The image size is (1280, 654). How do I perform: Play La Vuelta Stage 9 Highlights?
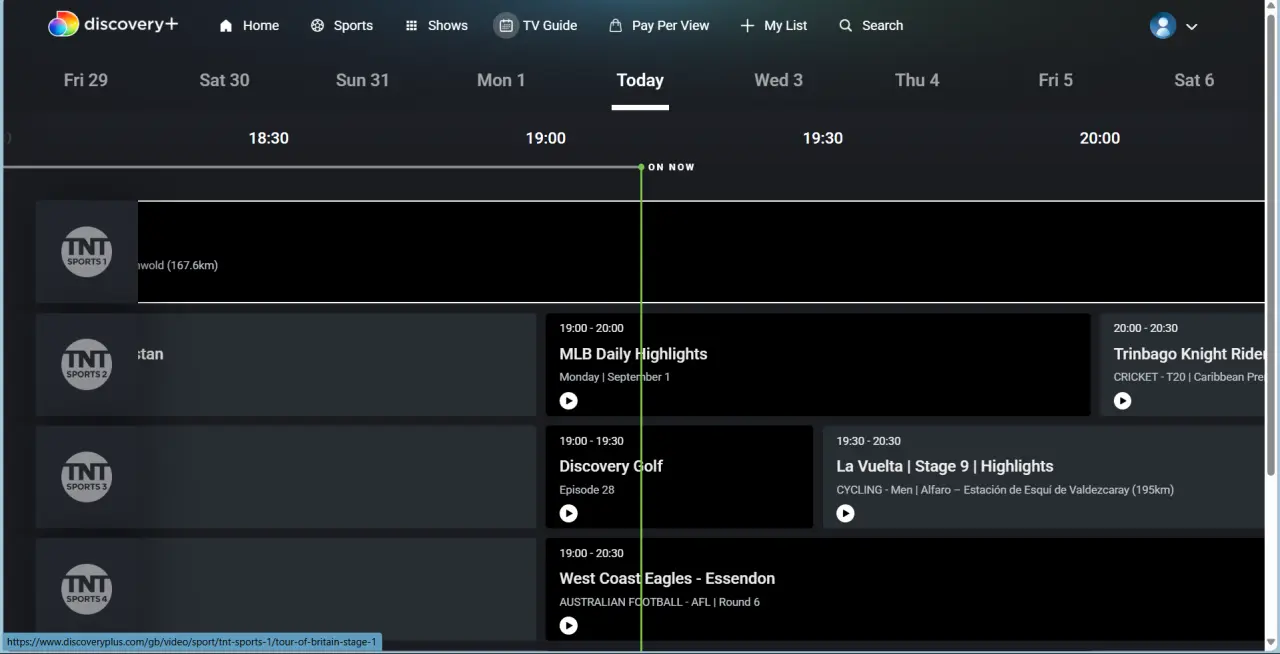click(x=846, y=513)
